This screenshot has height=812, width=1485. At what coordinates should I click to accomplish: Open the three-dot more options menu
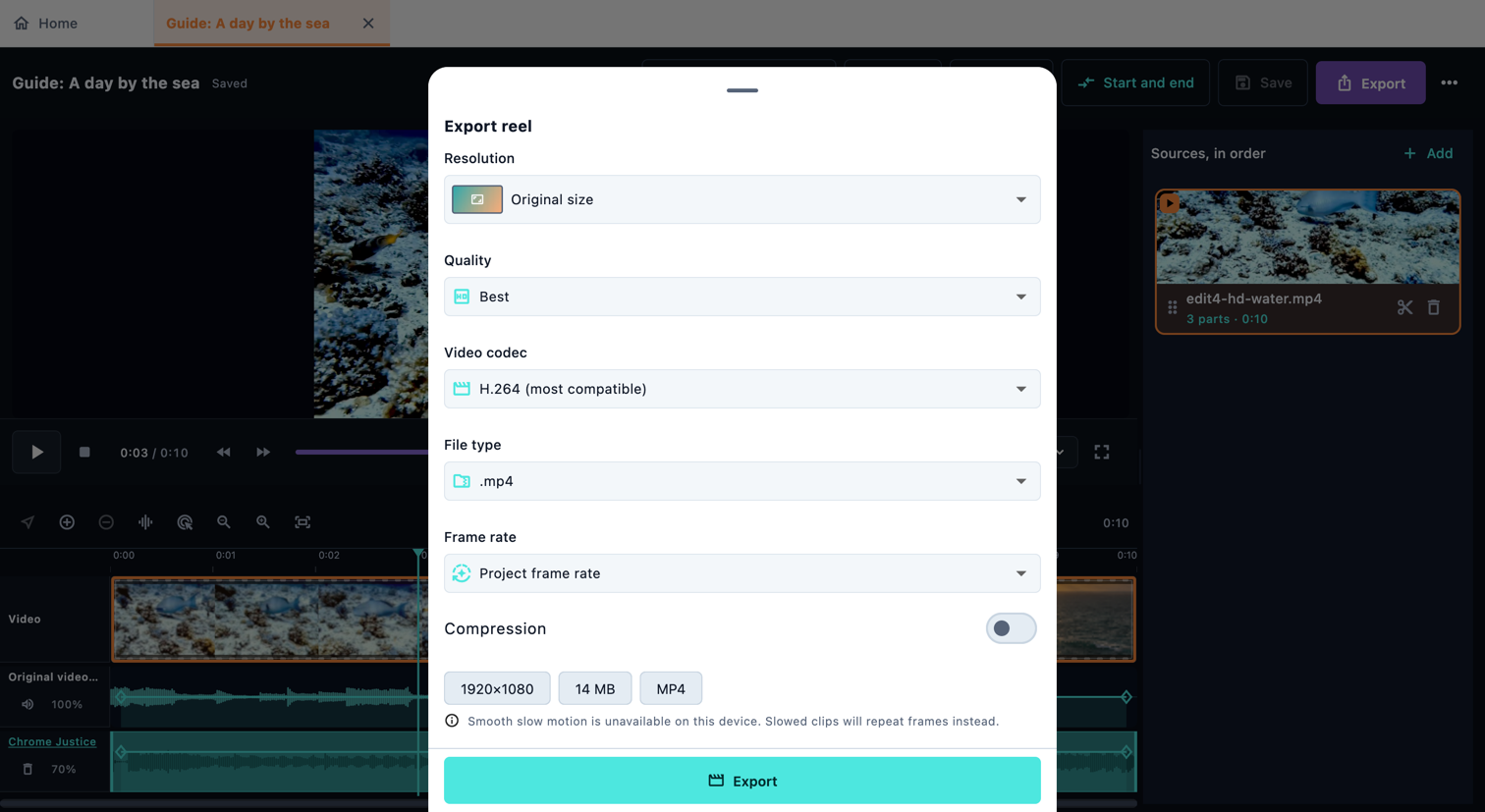coord(1450,83)
